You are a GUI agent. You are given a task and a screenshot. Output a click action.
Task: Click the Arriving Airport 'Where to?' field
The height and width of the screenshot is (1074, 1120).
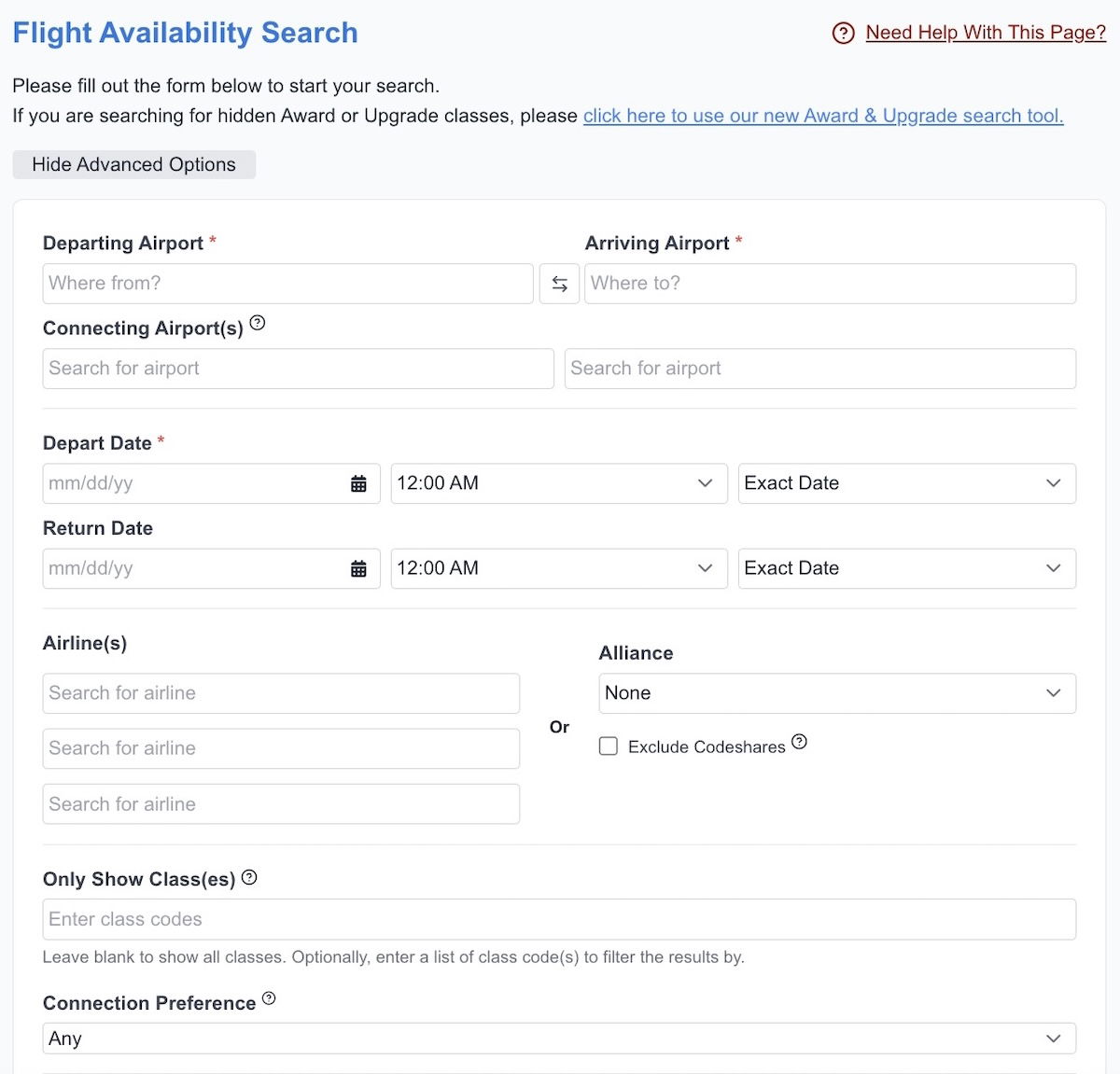[830, 284]
